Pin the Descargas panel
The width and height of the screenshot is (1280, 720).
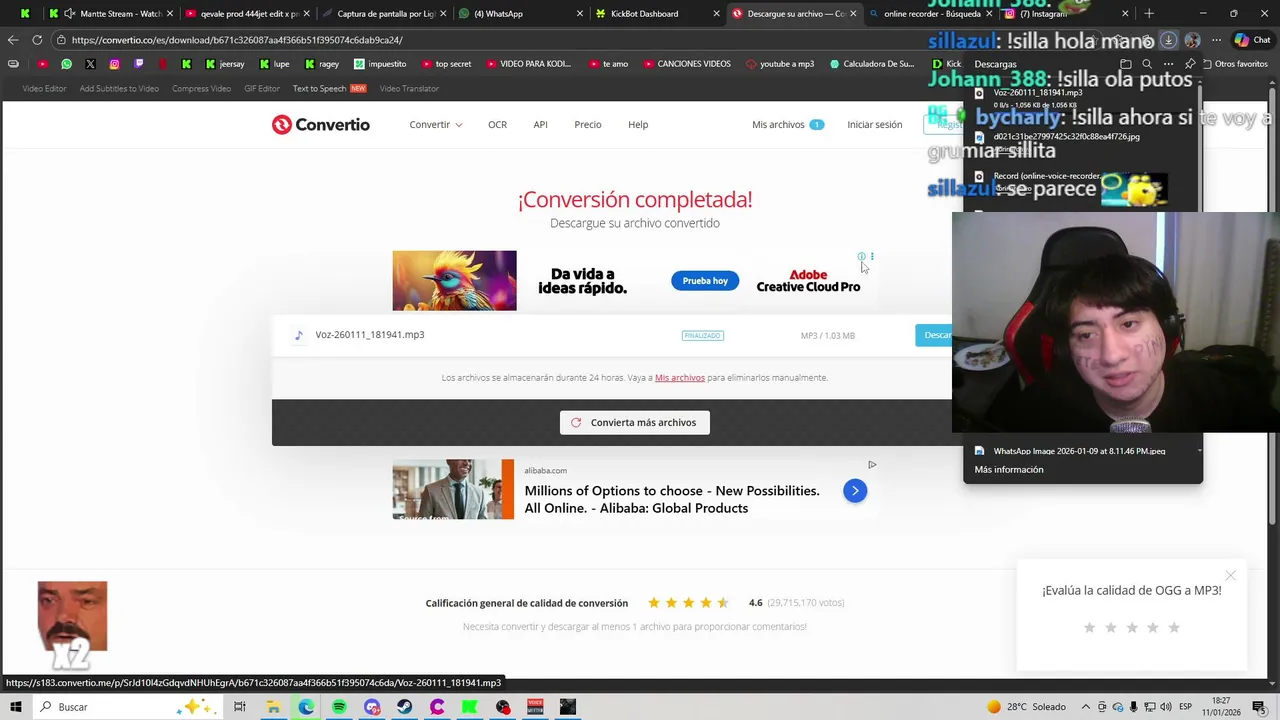[1189, 64]
